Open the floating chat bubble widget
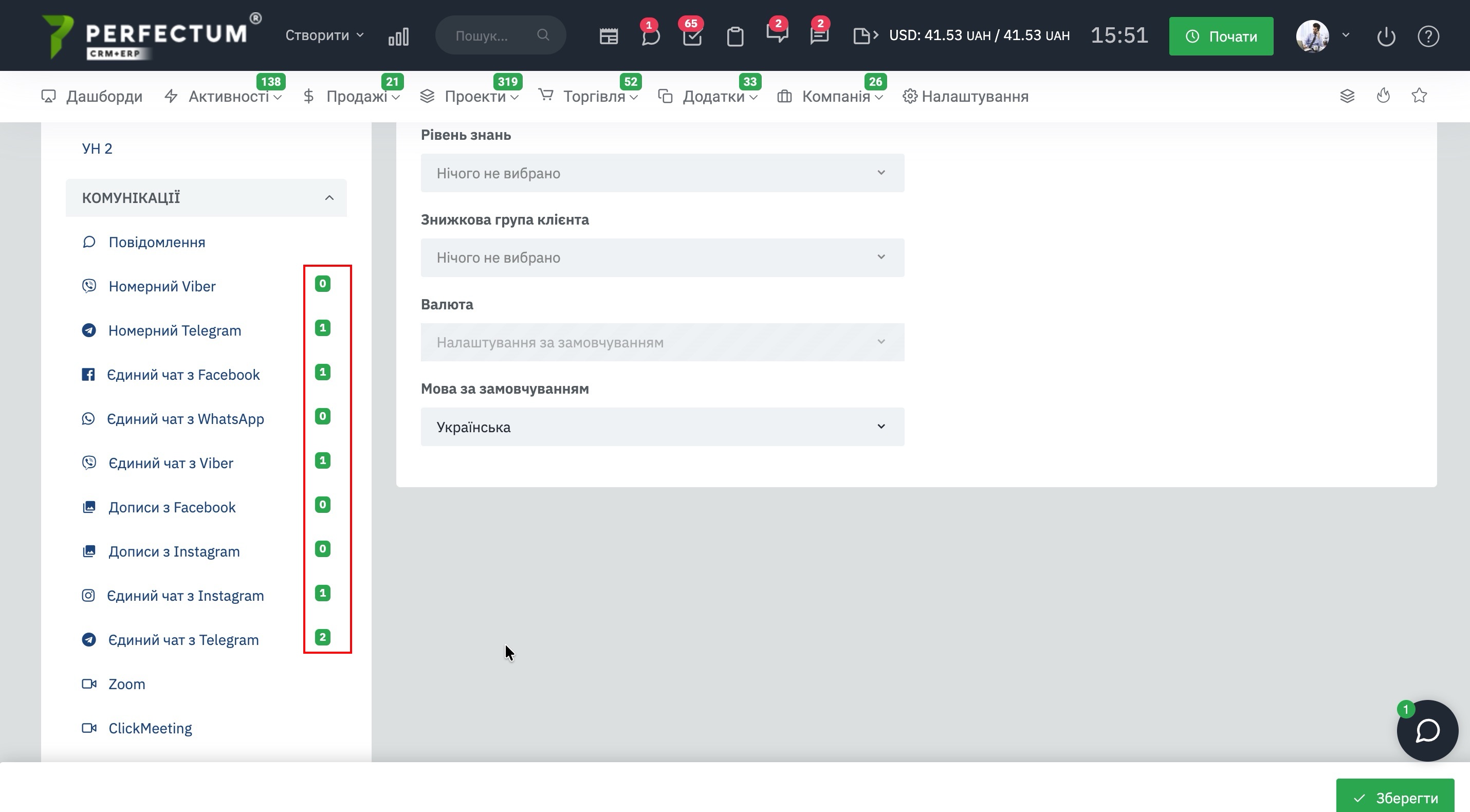Screen dimensions: 1470x812 click(1427, 730)
